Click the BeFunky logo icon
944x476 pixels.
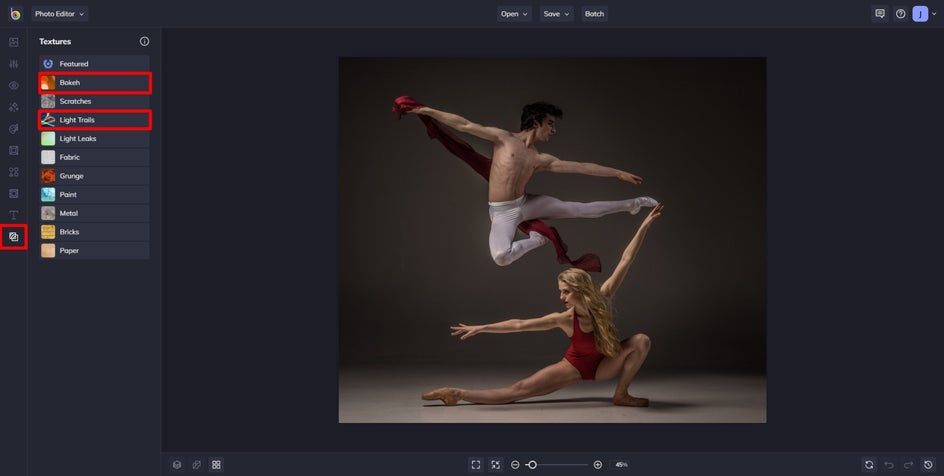pyautogui.click(x=15, y=14)
